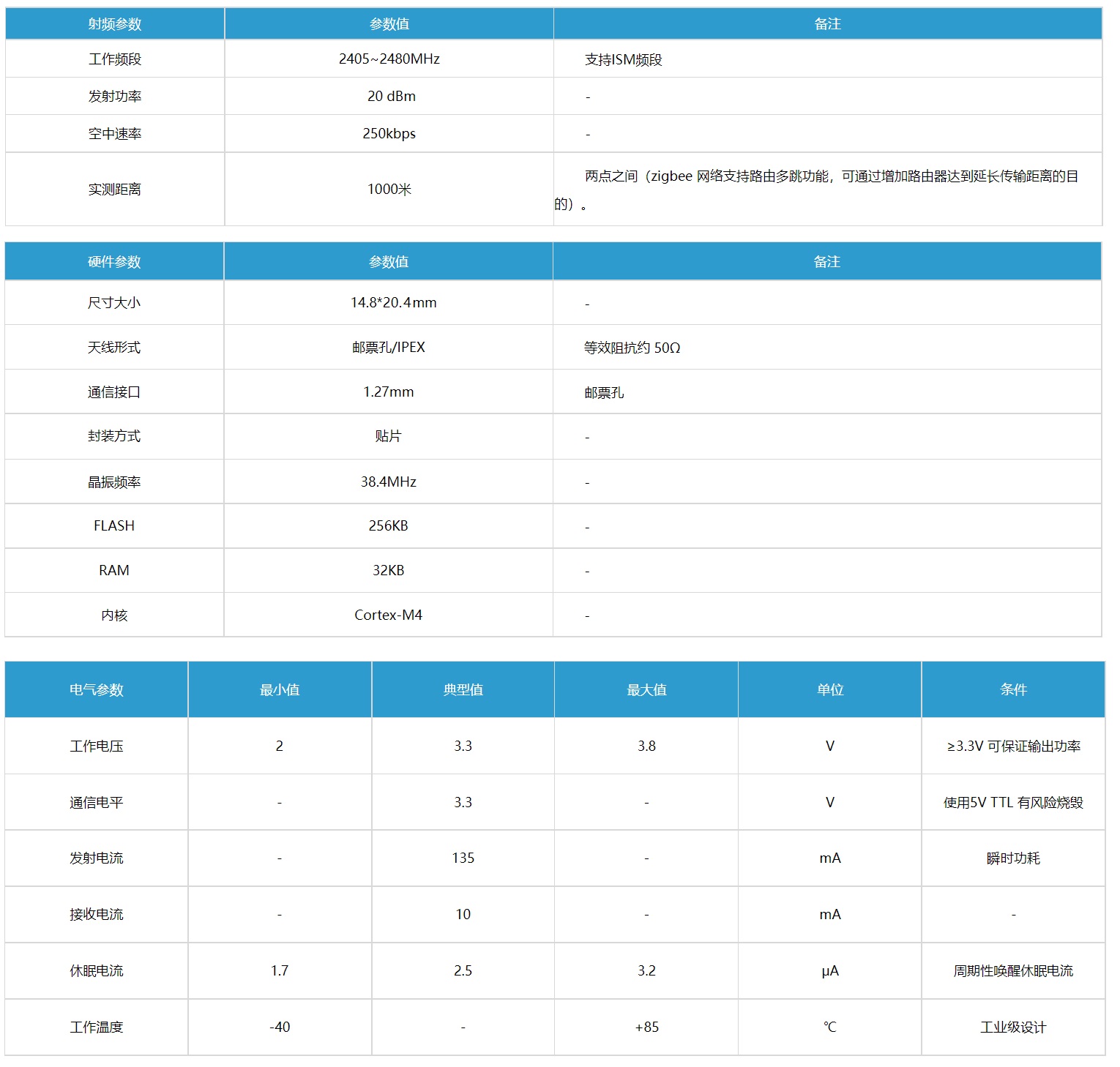Click the ≥3.3V 可保证输出功率 condition
Screen dimensions: 1120x1067
[1013, 746]
